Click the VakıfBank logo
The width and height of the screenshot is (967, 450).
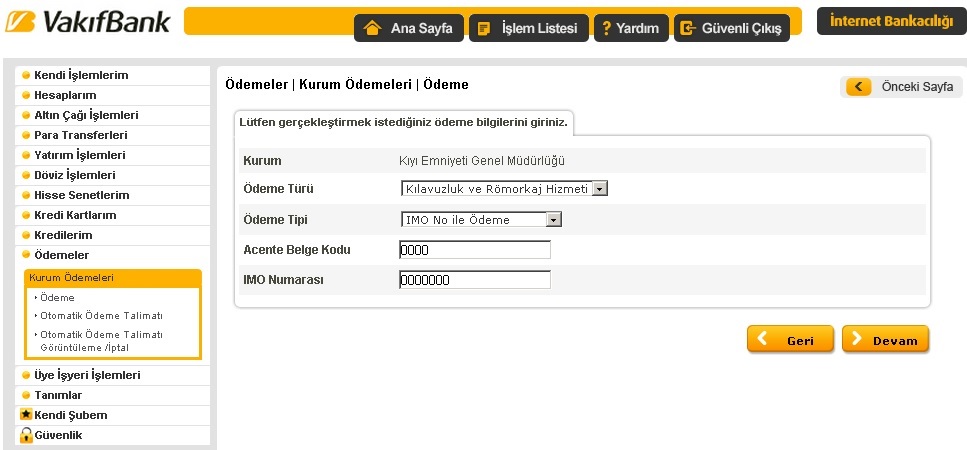pos(88,23)
